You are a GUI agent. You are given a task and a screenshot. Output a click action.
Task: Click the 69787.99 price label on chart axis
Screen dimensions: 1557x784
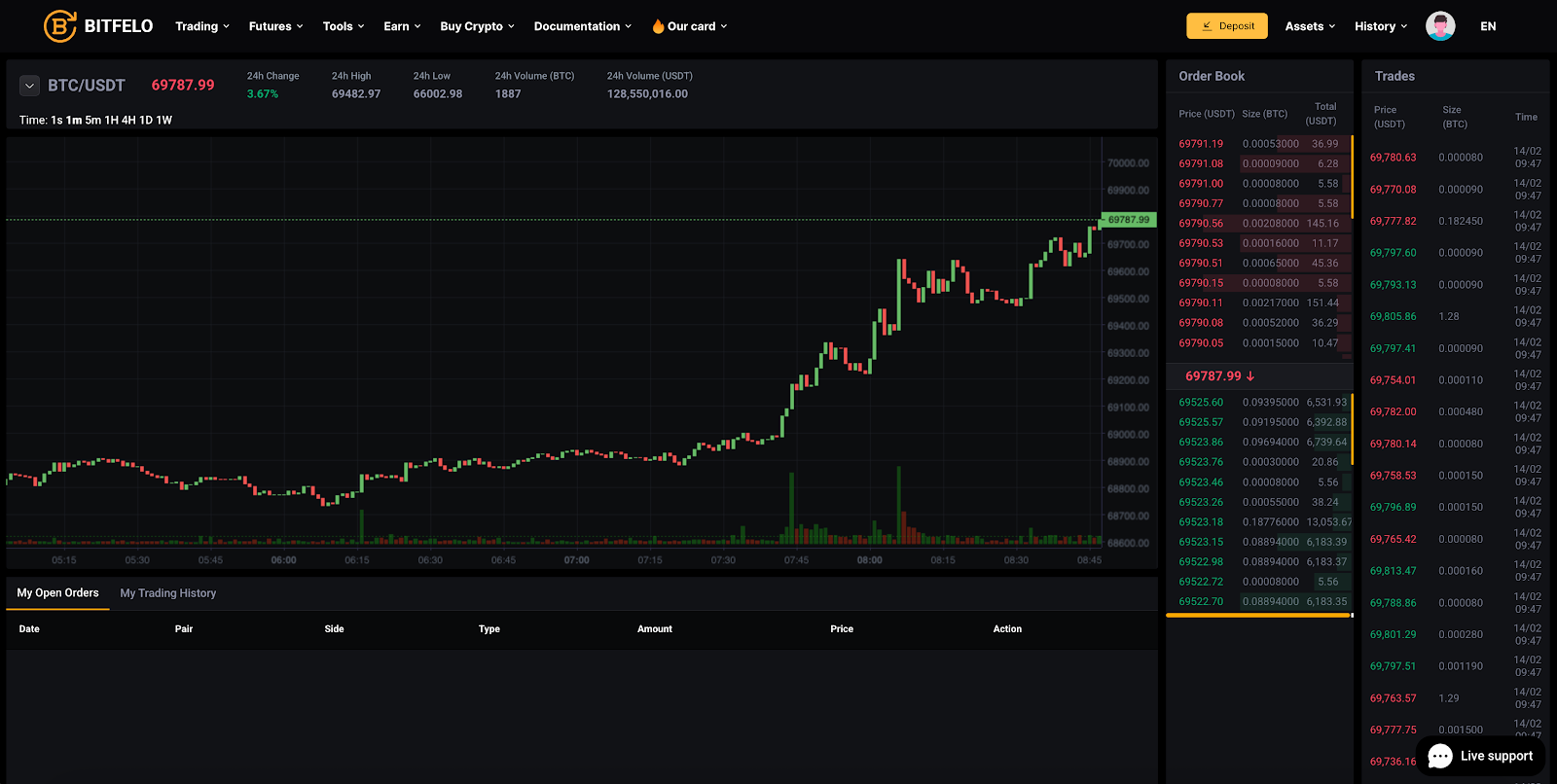pyautogui.click(x=1128, y=220)
